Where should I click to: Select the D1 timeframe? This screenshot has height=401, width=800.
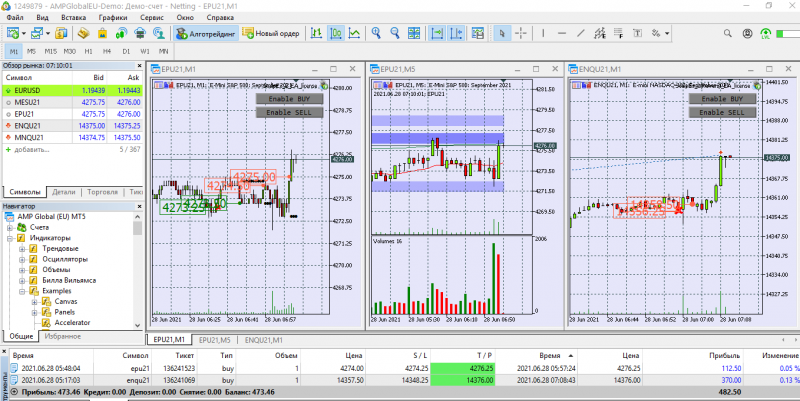(126, 52)
